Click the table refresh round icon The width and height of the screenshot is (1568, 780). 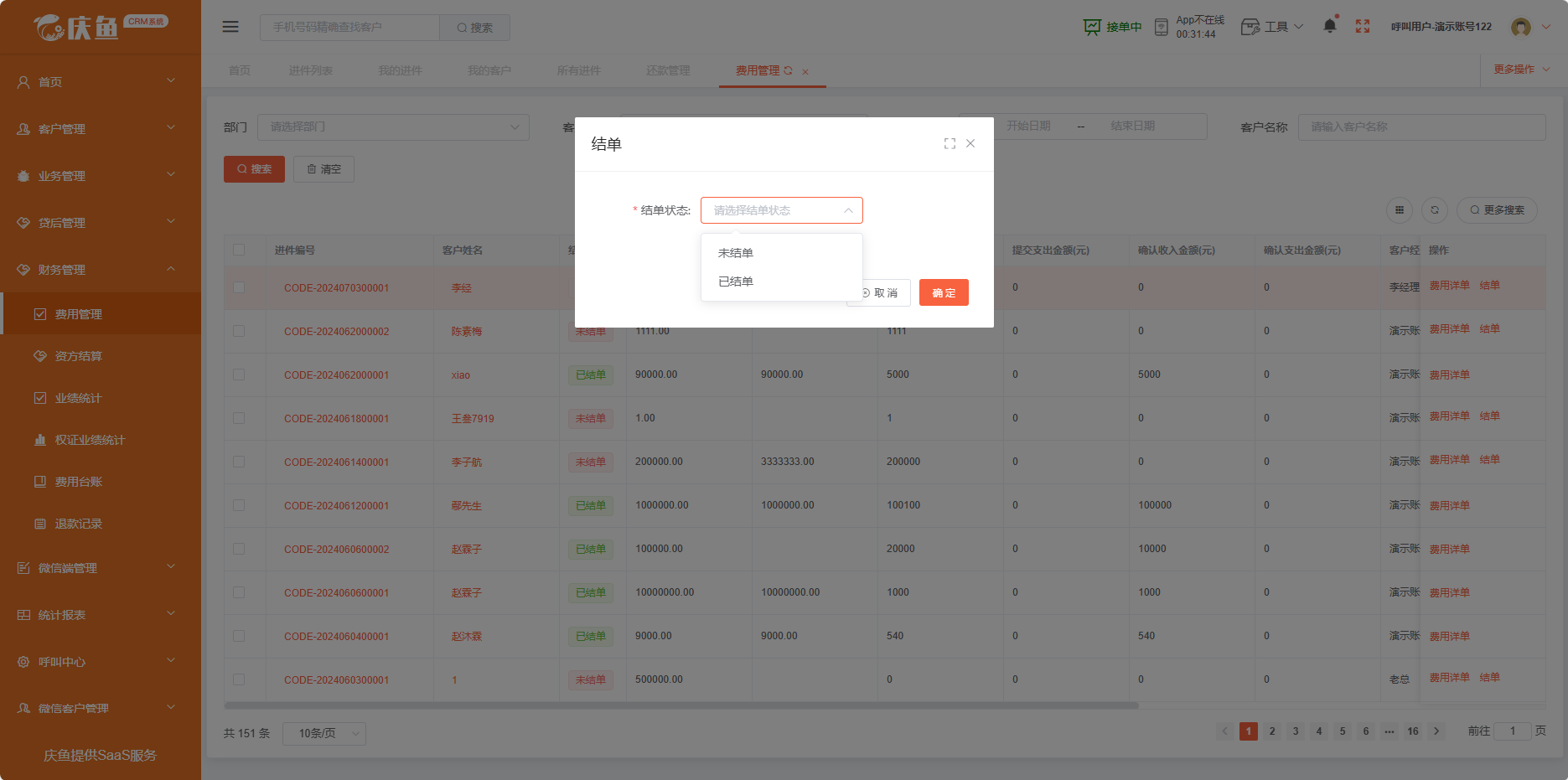click(x=1435, y=210)
